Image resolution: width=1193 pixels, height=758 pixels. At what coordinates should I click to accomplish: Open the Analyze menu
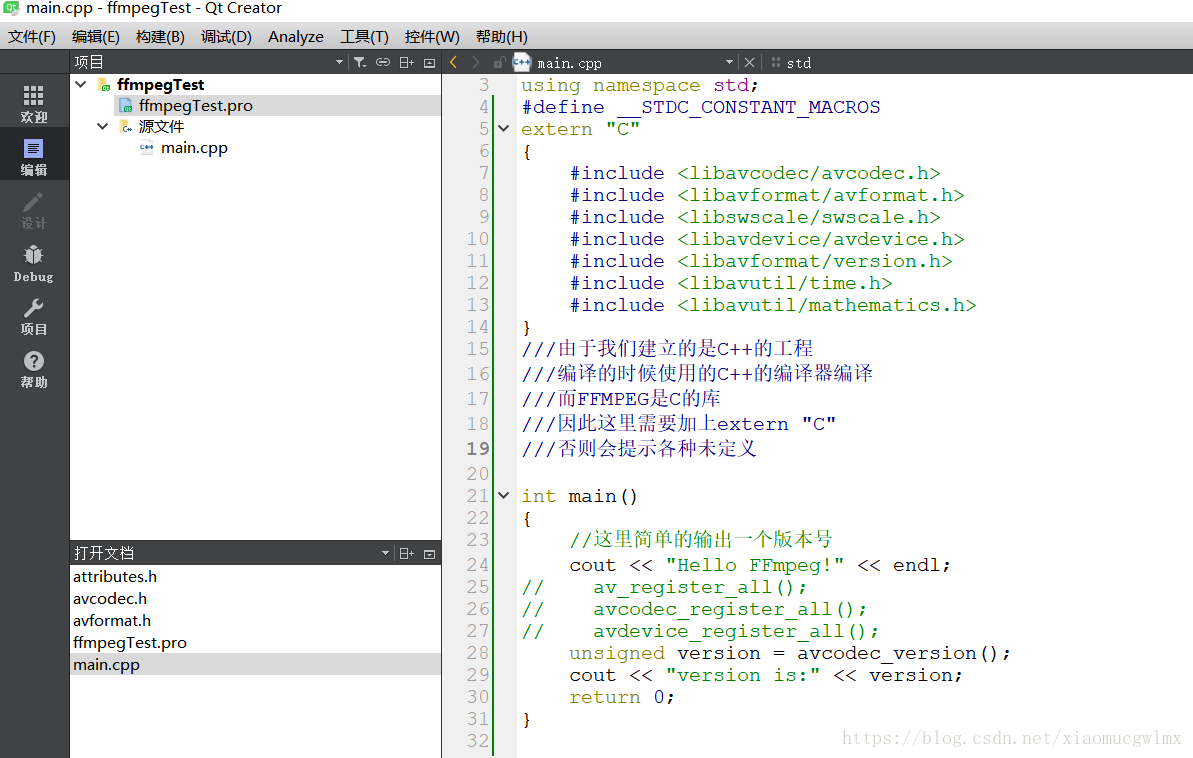[x=295, y=37]
